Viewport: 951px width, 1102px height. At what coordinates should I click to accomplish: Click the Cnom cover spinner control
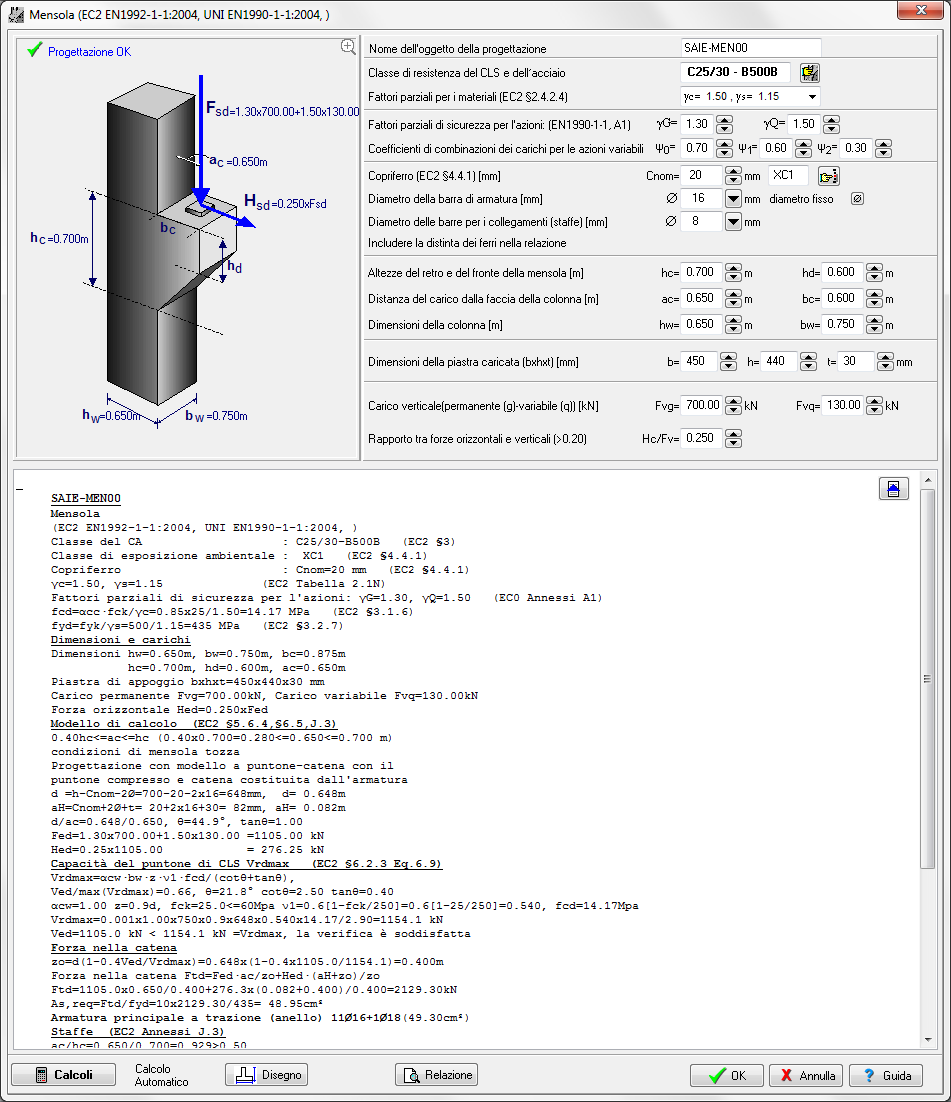pyautogui.click(x=733, y=176)
